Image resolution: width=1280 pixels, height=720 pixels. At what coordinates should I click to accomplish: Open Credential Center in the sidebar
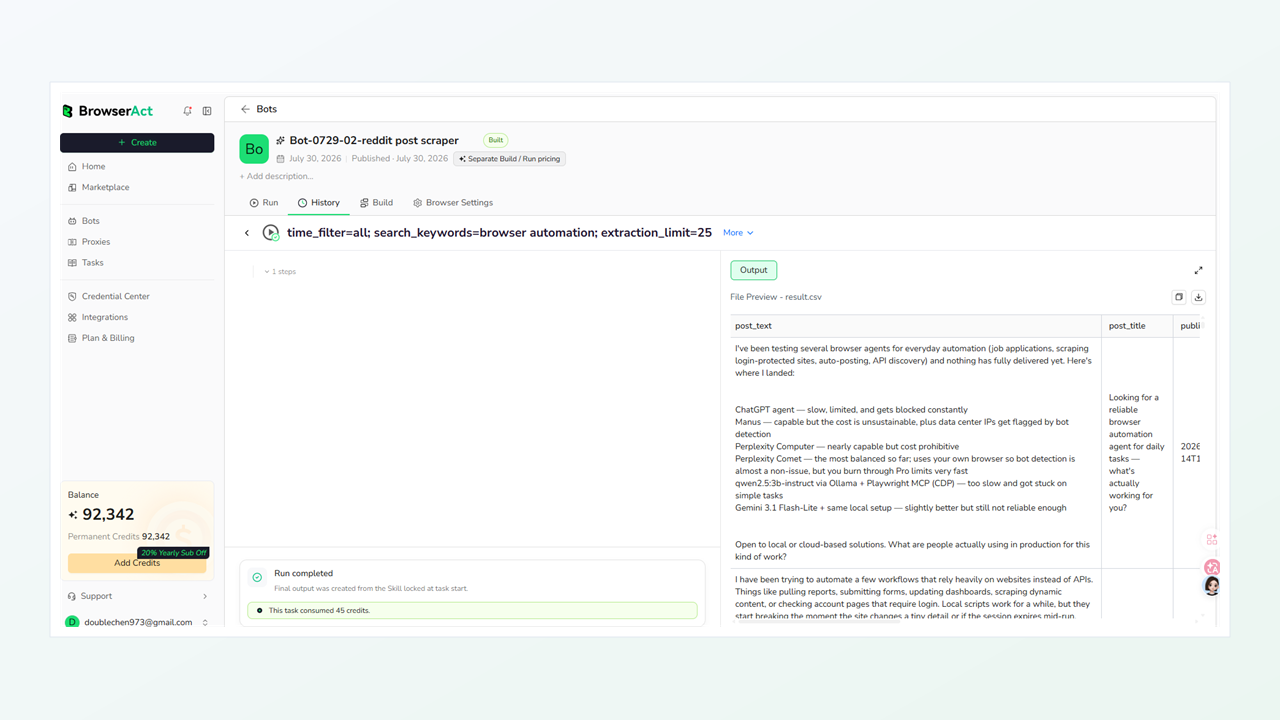[x=137, y=296]
